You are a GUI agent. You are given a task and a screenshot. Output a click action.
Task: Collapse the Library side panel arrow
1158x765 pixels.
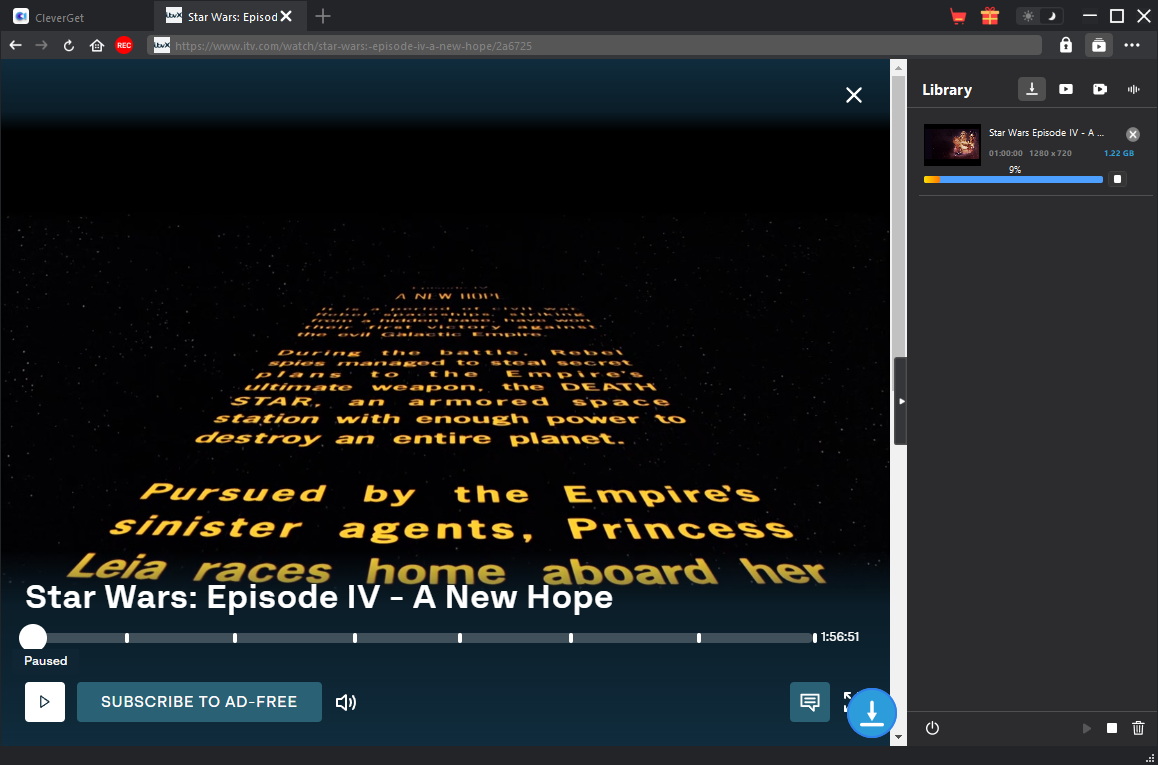pyautogui.click(x=901, y=401)
